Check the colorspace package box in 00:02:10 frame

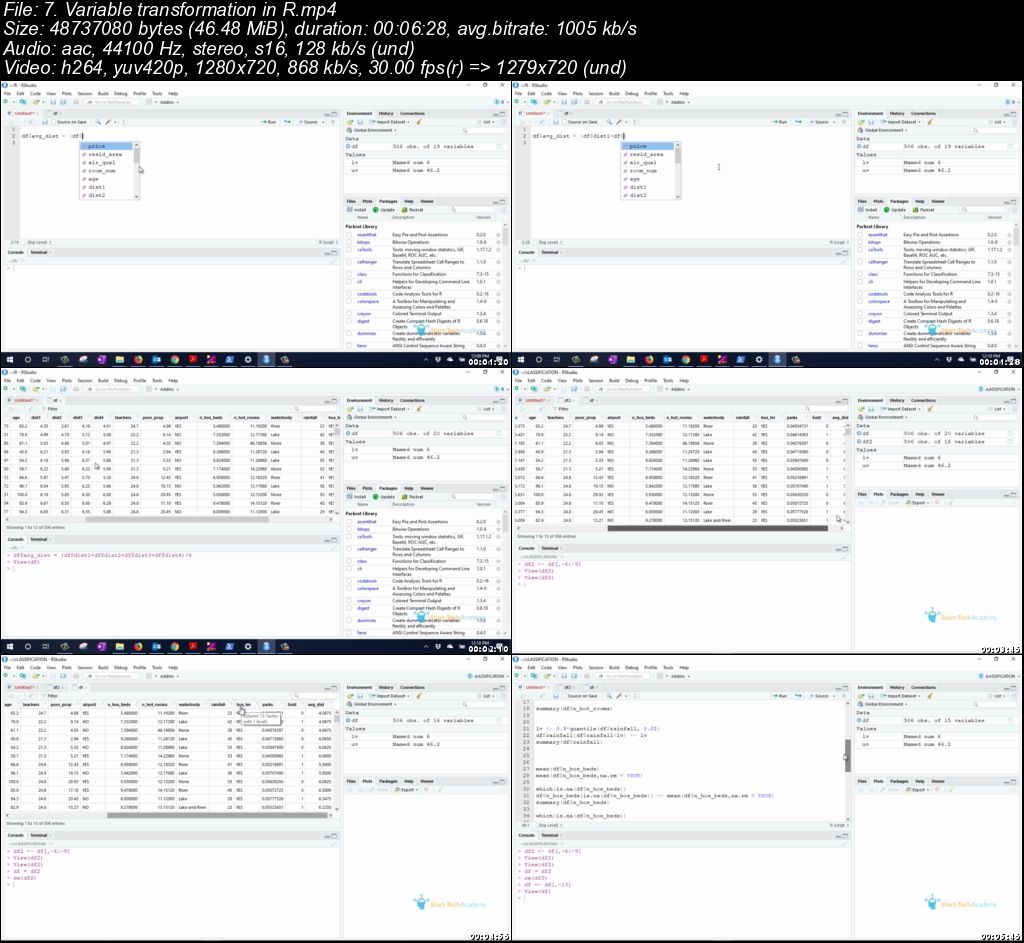point(349,589)
